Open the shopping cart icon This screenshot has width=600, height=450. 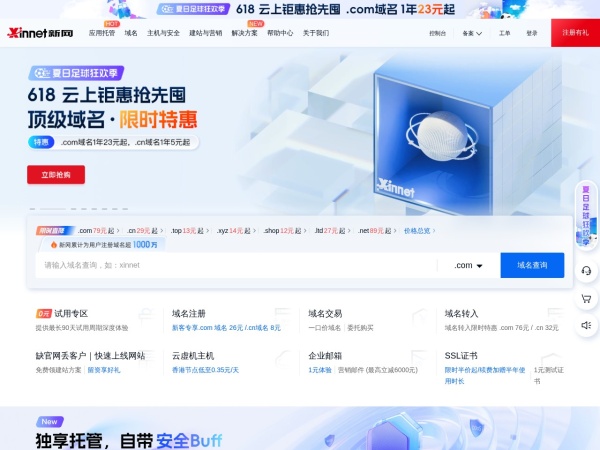(x=586, y=298)
